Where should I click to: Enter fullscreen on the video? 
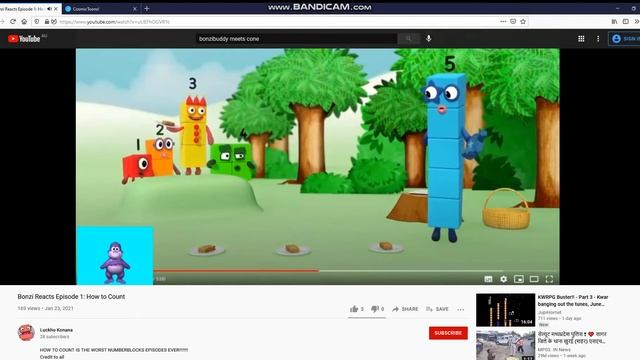(x=549, y=279)
